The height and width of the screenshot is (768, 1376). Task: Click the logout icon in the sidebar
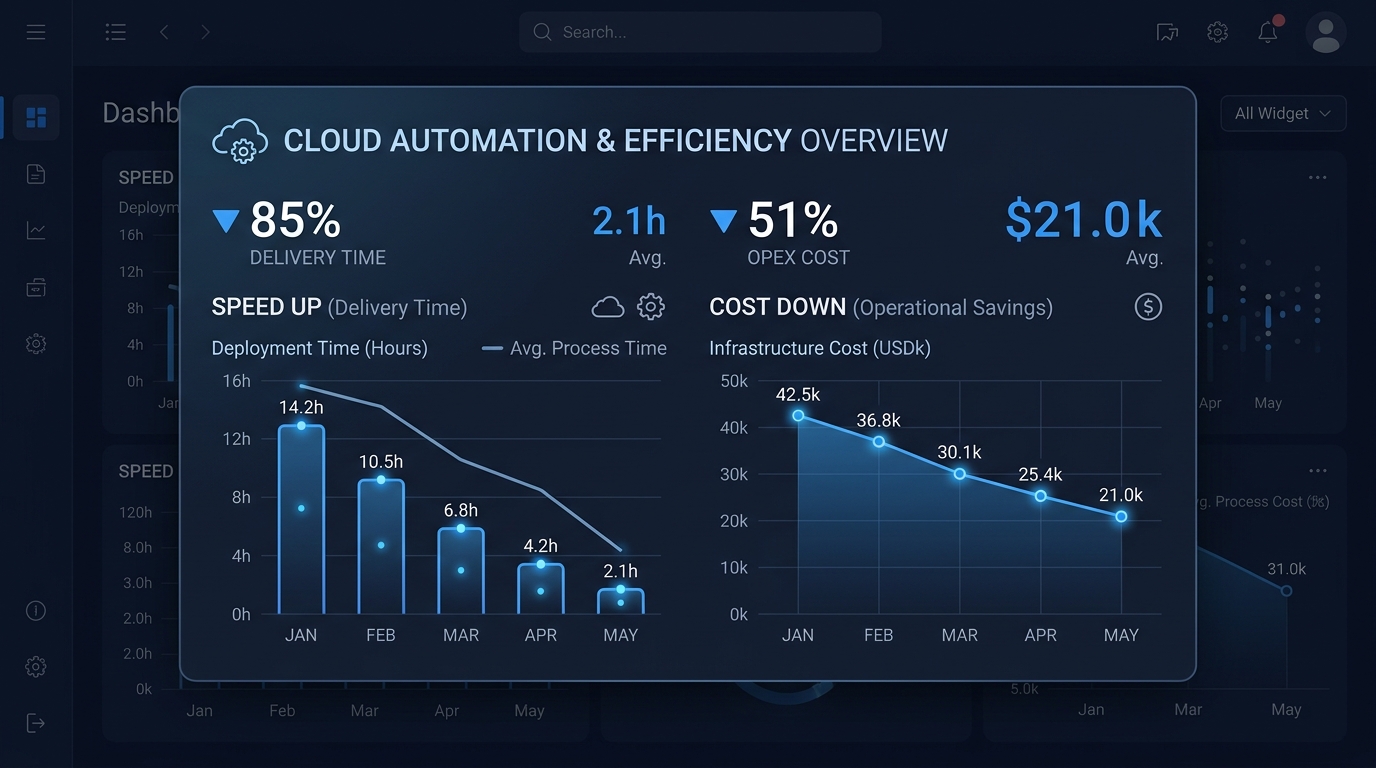click(36, 723)
